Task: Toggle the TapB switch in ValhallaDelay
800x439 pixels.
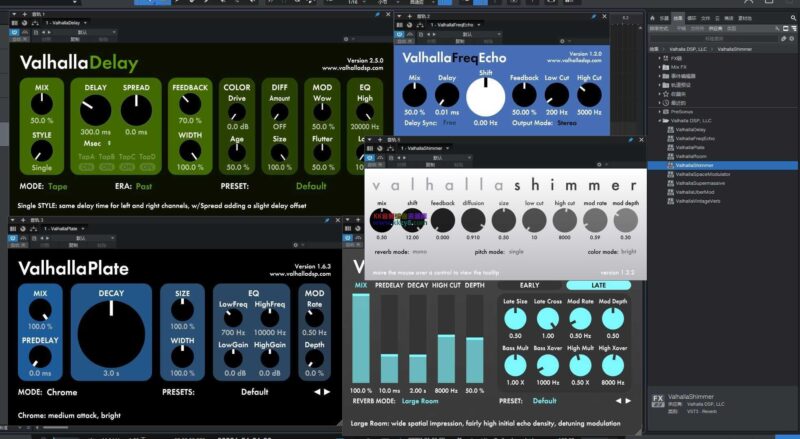Action: coord(107,167)
